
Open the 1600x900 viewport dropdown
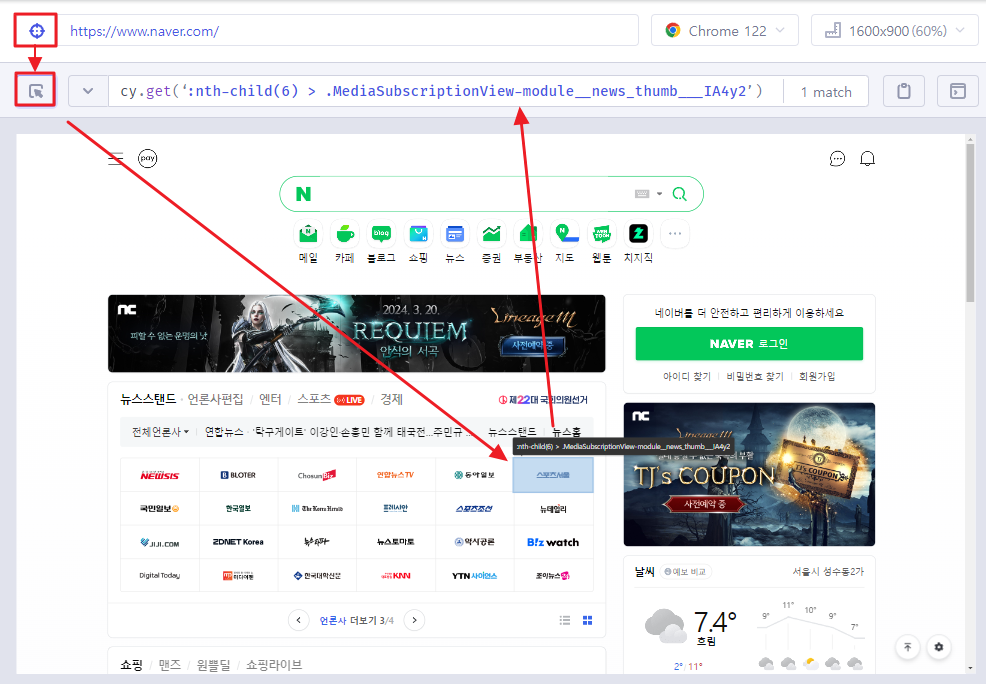pos(895,31)
